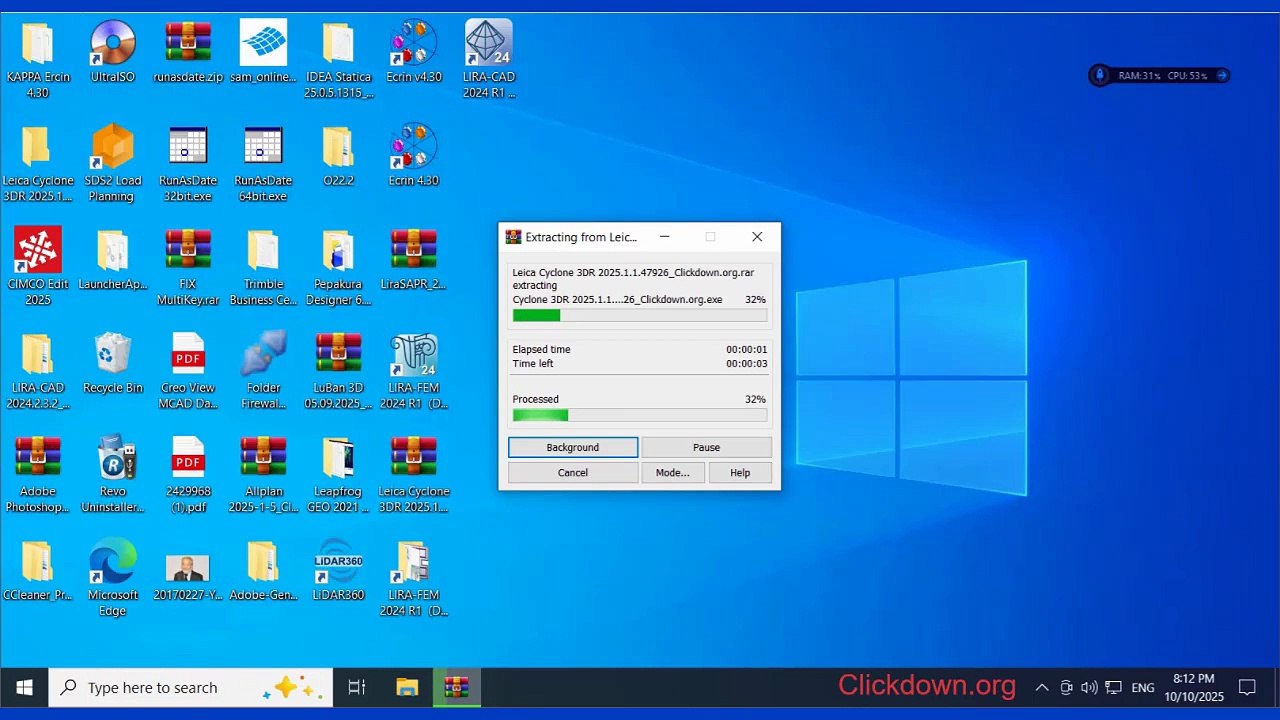Open Trimble Business Center folder
This screenshot has height=720, width=1280.
tap(263, 267)
